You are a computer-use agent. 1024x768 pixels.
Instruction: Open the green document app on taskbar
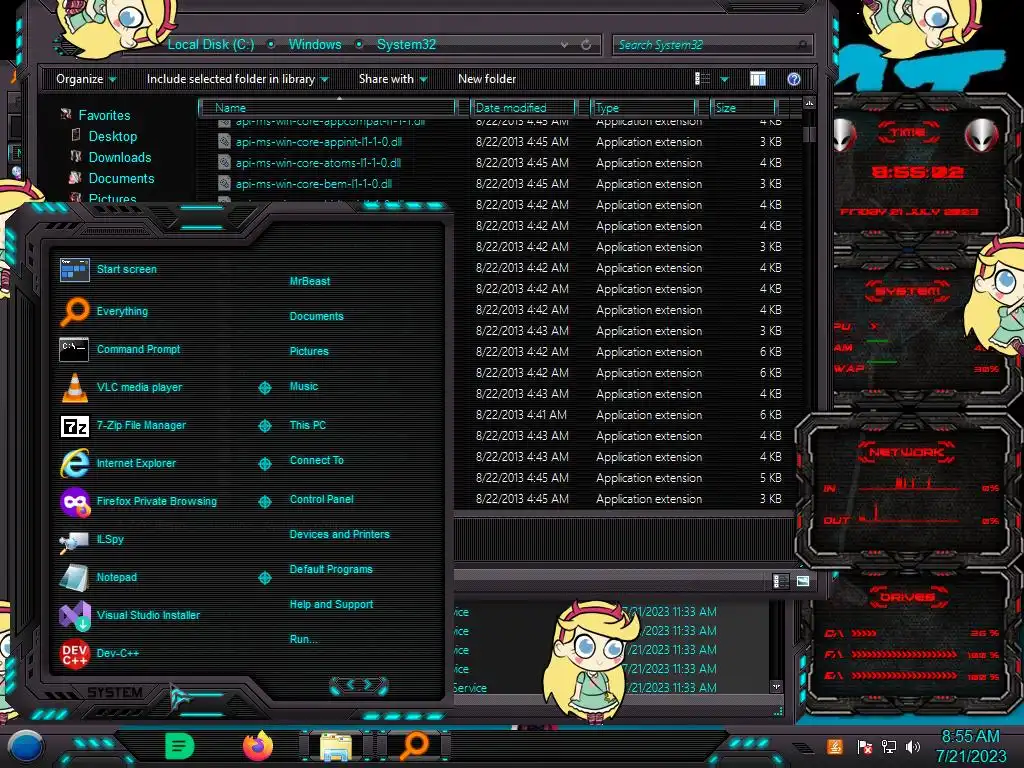[179, 746]
